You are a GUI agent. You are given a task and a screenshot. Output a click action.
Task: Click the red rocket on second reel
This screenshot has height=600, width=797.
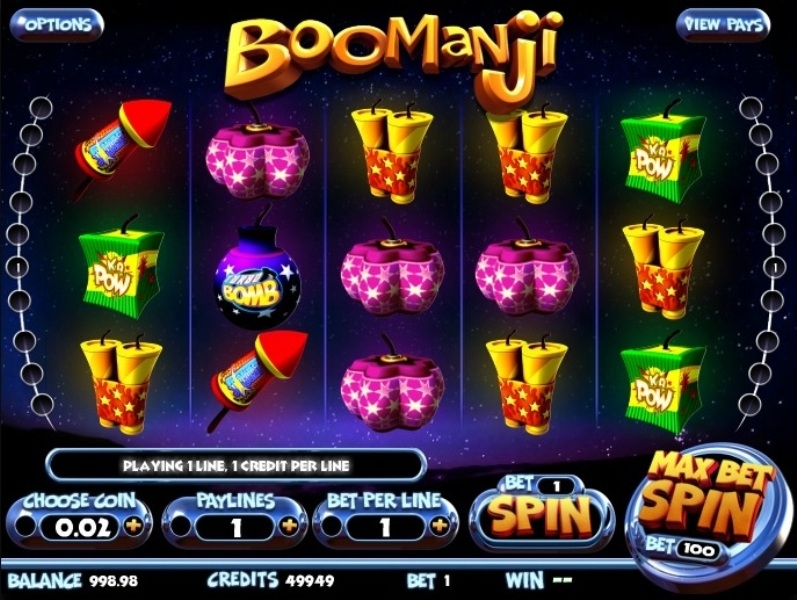257,380
